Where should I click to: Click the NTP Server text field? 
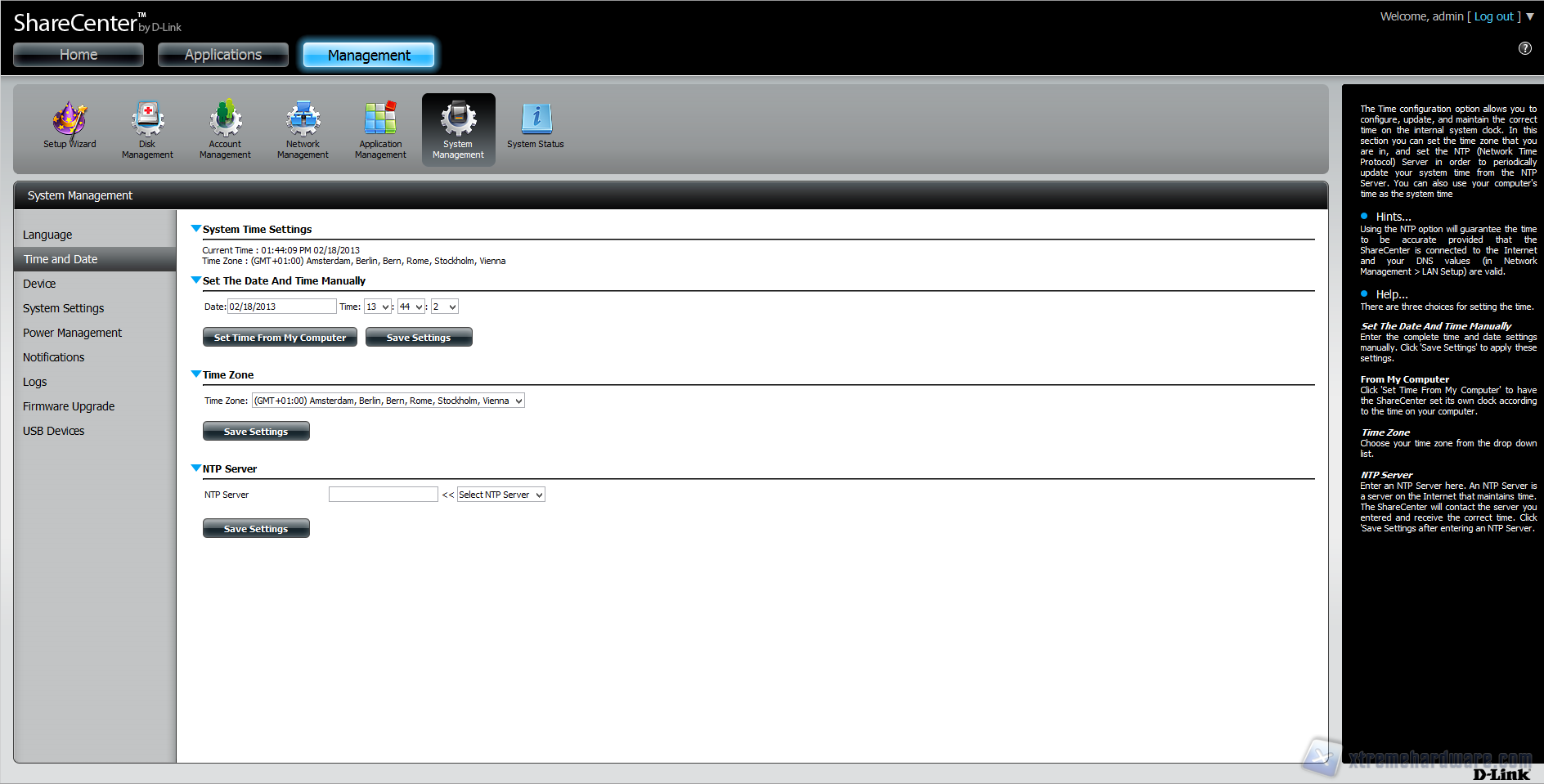click(383, 495)
